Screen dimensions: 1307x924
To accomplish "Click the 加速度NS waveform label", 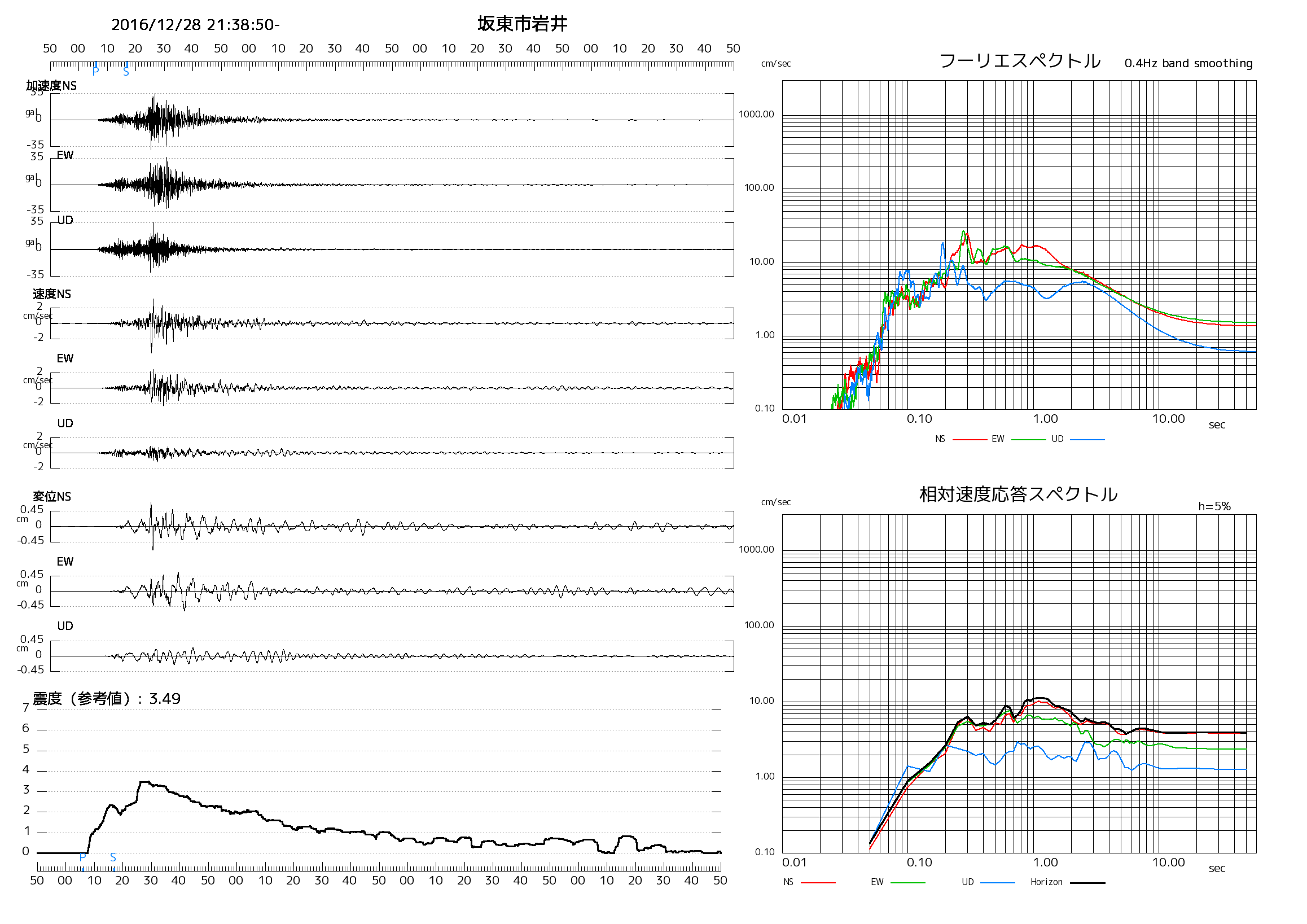I will 51,86.
